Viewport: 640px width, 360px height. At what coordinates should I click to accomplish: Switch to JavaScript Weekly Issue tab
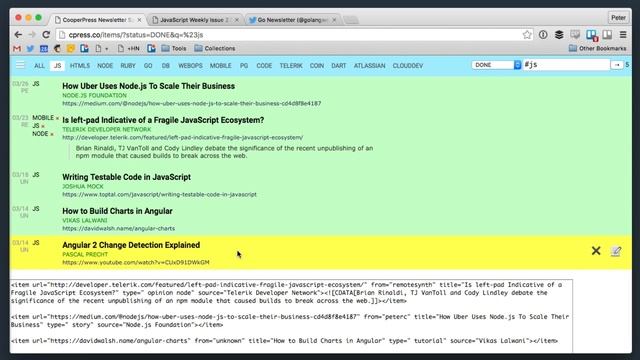pyautogui.click(x=196, y=20)
